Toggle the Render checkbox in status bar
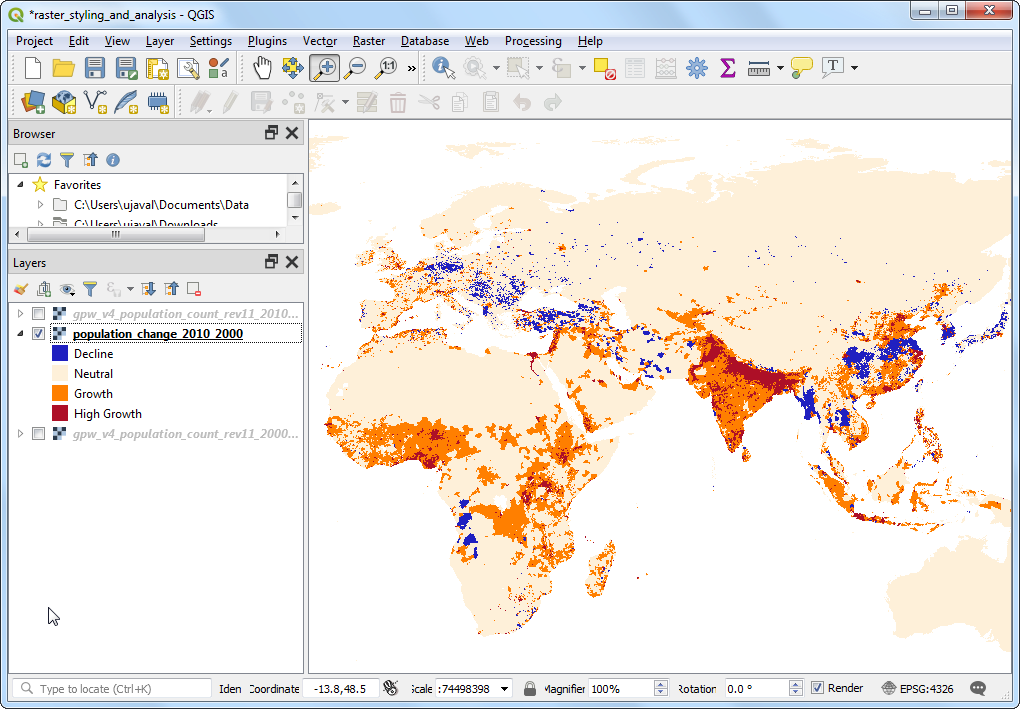The width and height of the screenshot is (1020, 709). point(818,688)
